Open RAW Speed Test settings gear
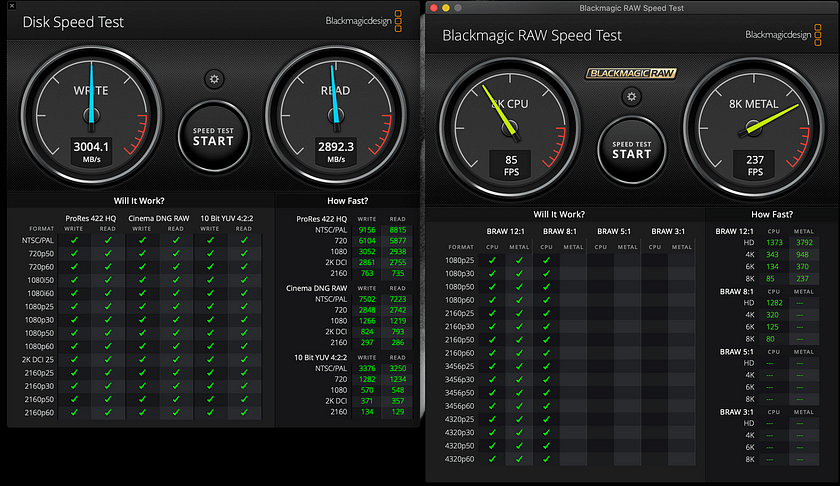Screen dimensions: 840x486 632,97
